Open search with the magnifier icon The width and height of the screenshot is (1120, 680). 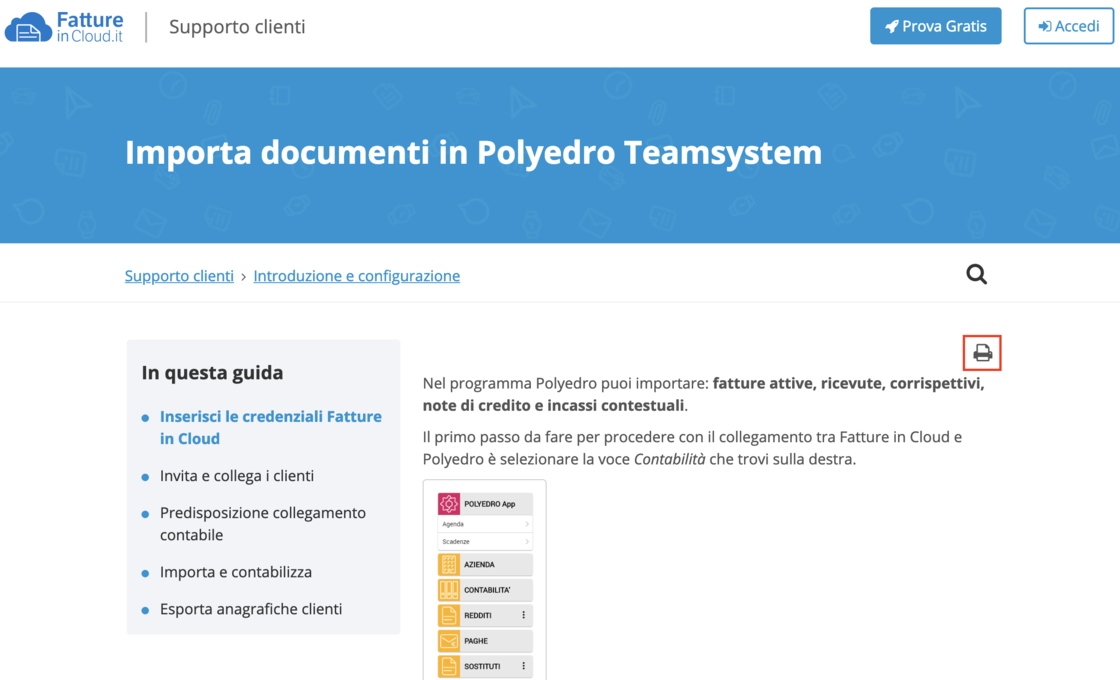[976, 274]
